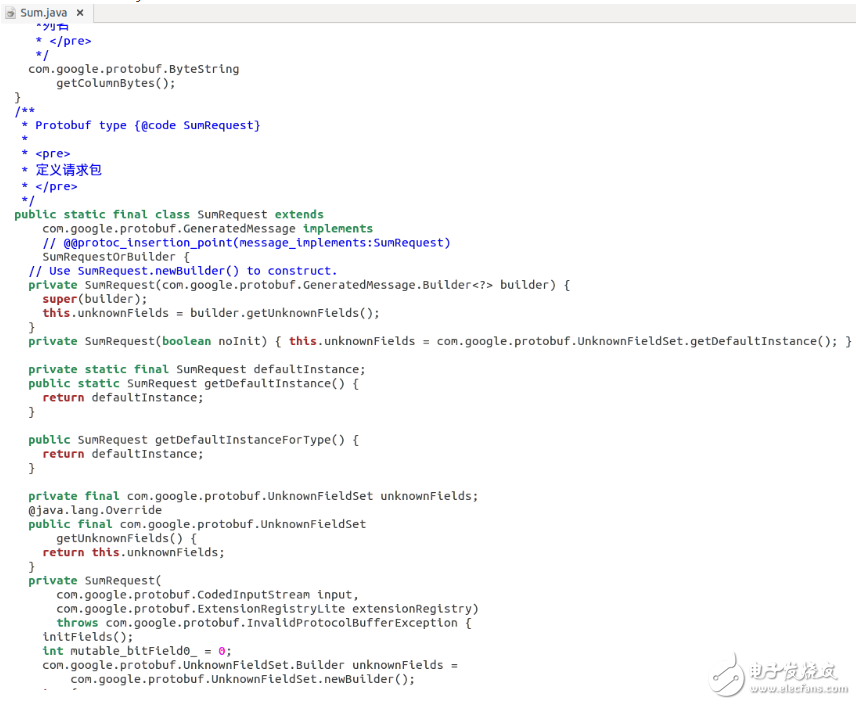The width and height of the screenshot is (856, 705).
Task: Click the 'boolean noInit' constructor parameter
Action: 200,341
